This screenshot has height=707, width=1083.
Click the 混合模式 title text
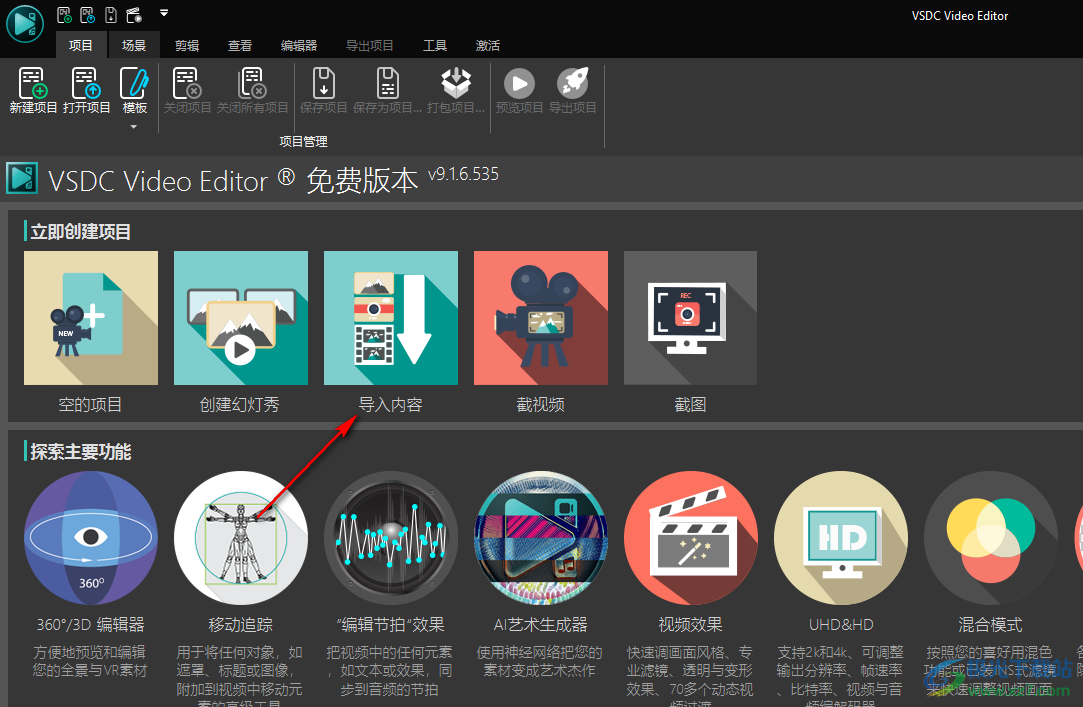point(990,625)
